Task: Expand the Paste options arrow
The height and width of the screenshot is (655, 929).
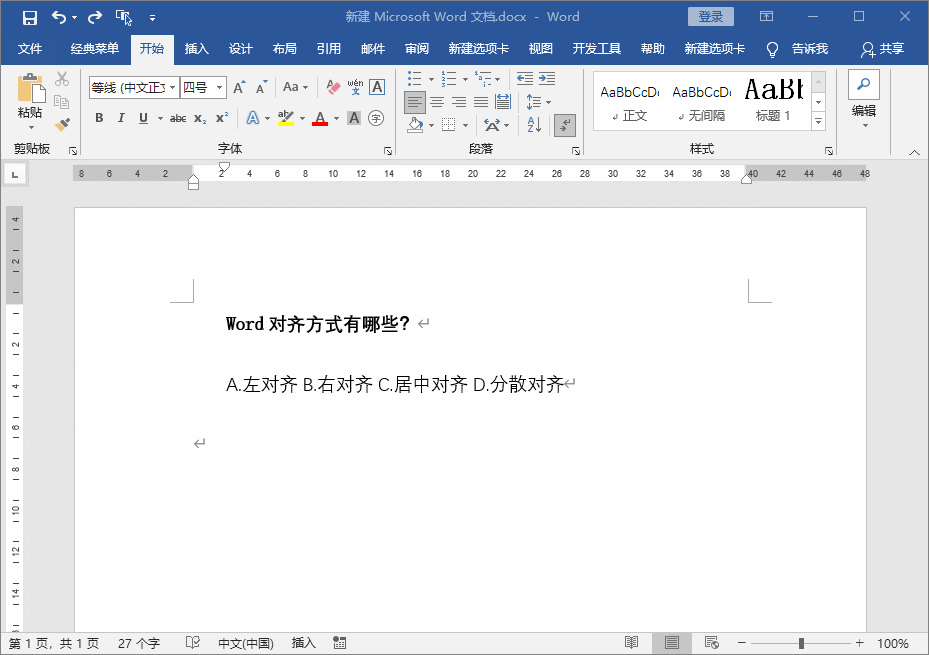Action: tap(30, 127)
